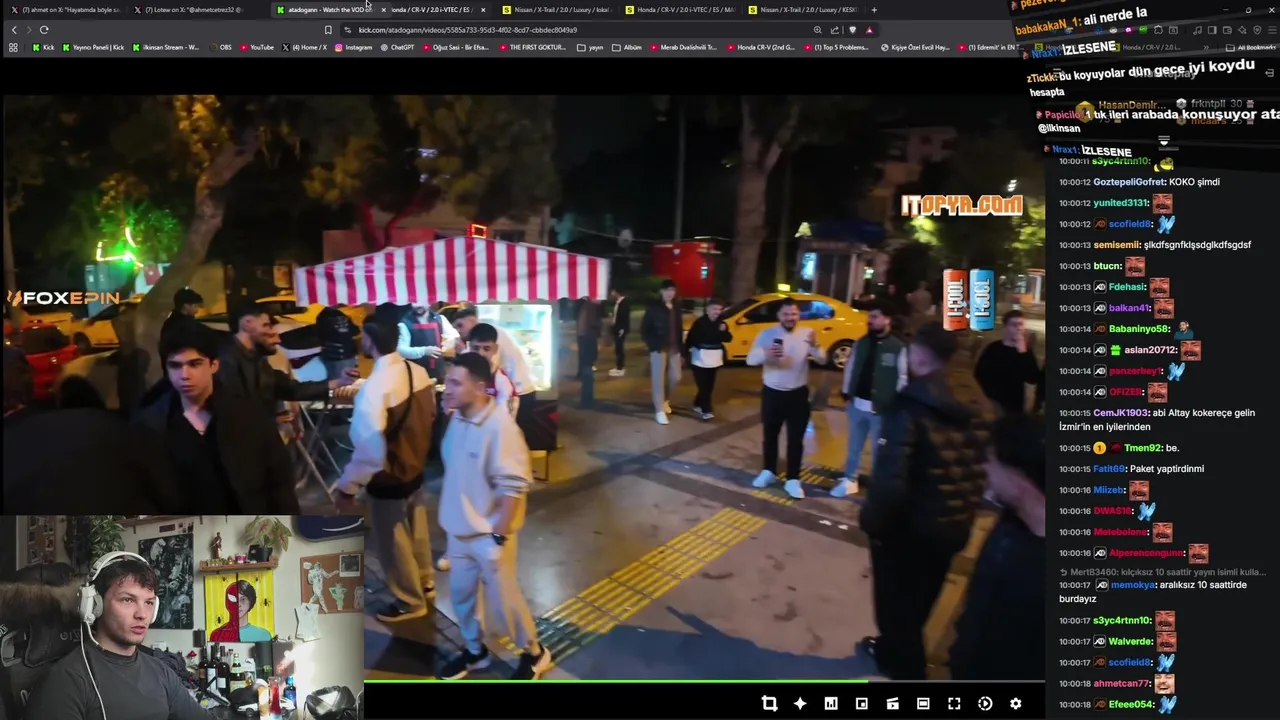Open the '(1) Top 5 Problems...' bookmark
Viewport: 1280px width, 720px height.
[x=836, y=47]
